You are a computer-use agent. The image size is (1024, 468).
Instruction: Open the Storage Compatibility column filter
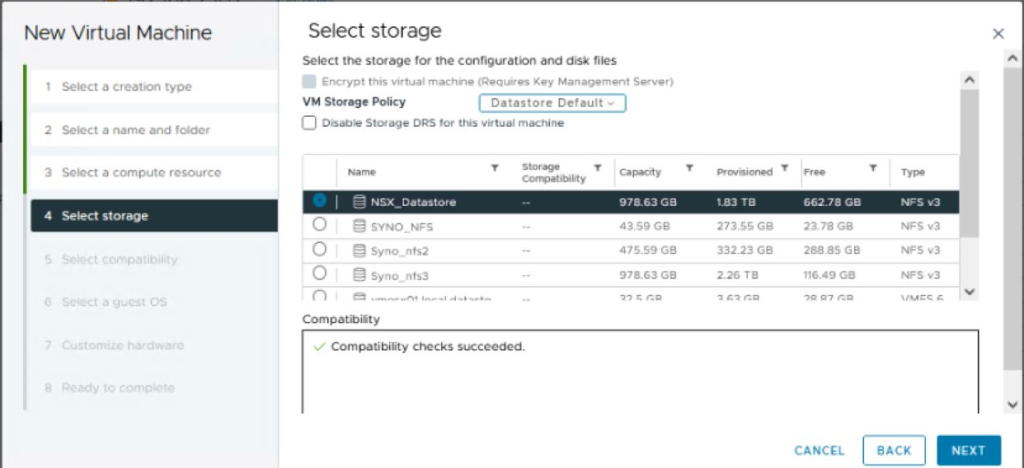point(597,168)
